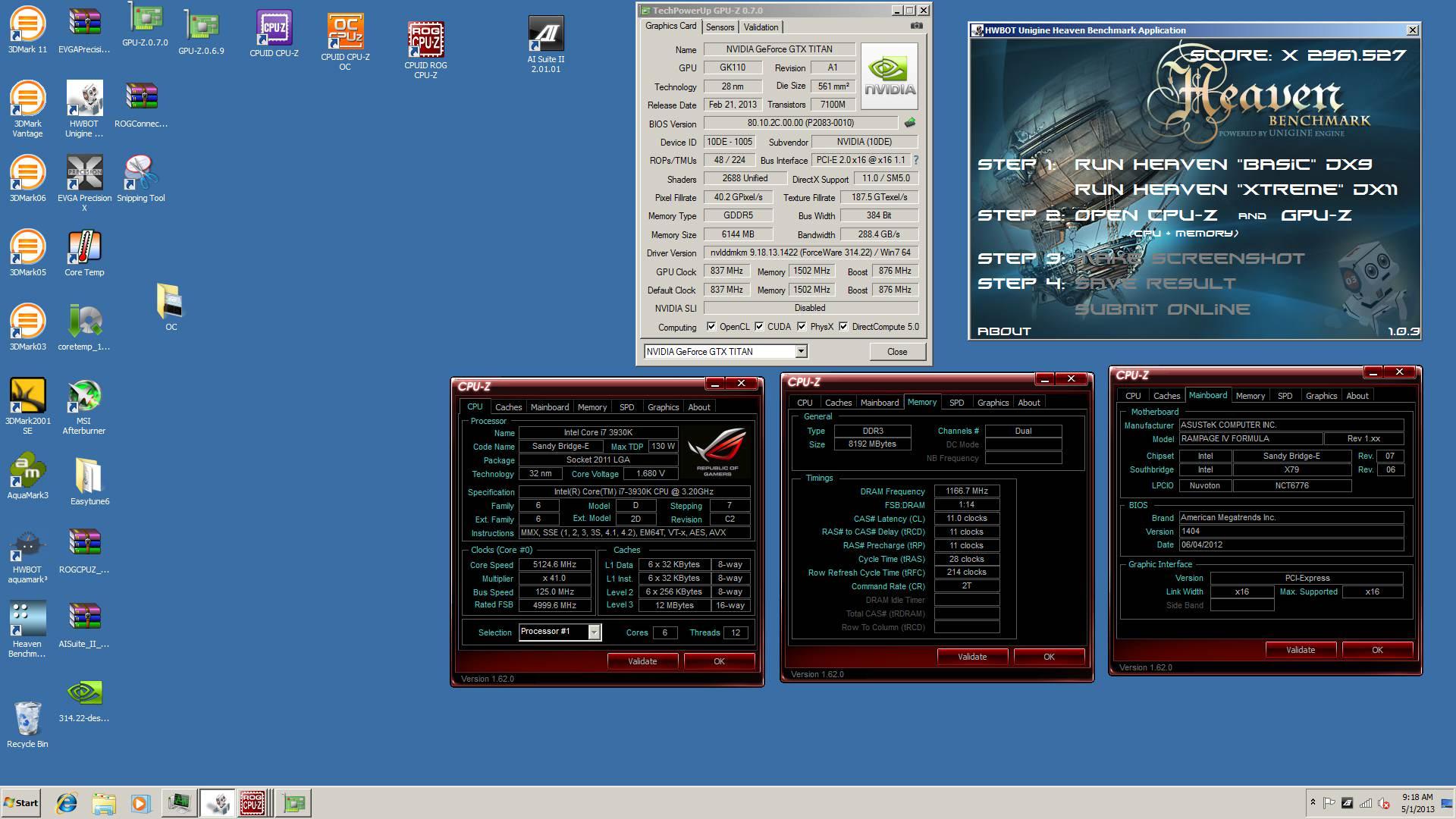Click Validate in Mainboard CPU-Z window
The image size is (1456, 819).
tap(1301, 650)
